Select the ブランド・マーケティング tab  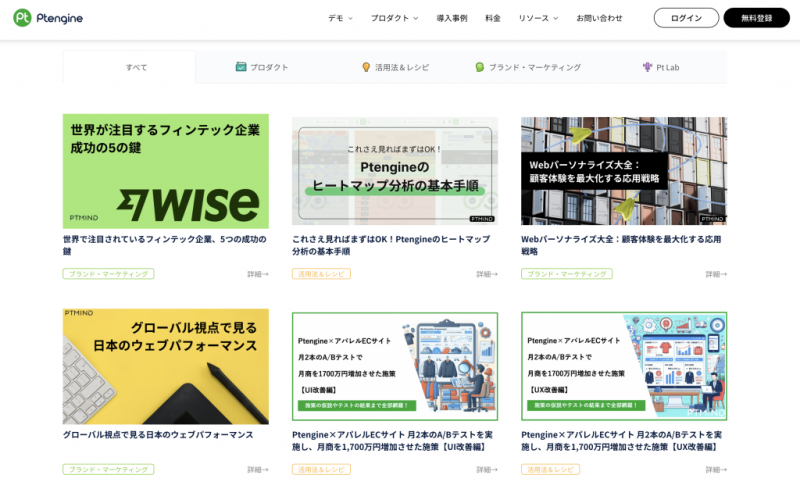coord(528,67)
